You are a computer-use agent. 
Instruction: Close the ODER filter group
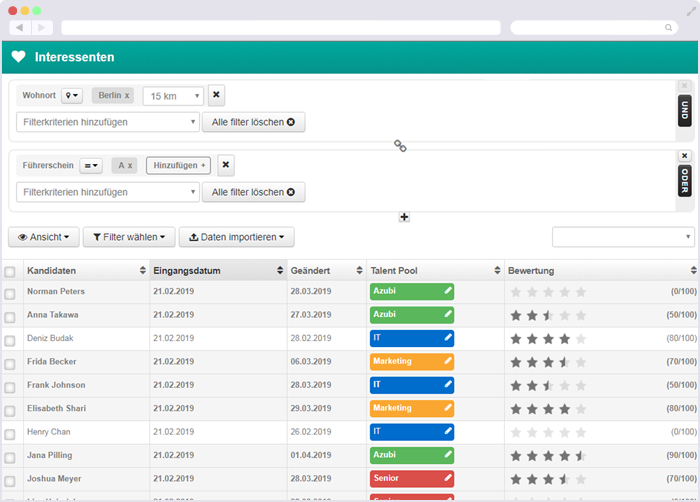[x=684, y=155]
